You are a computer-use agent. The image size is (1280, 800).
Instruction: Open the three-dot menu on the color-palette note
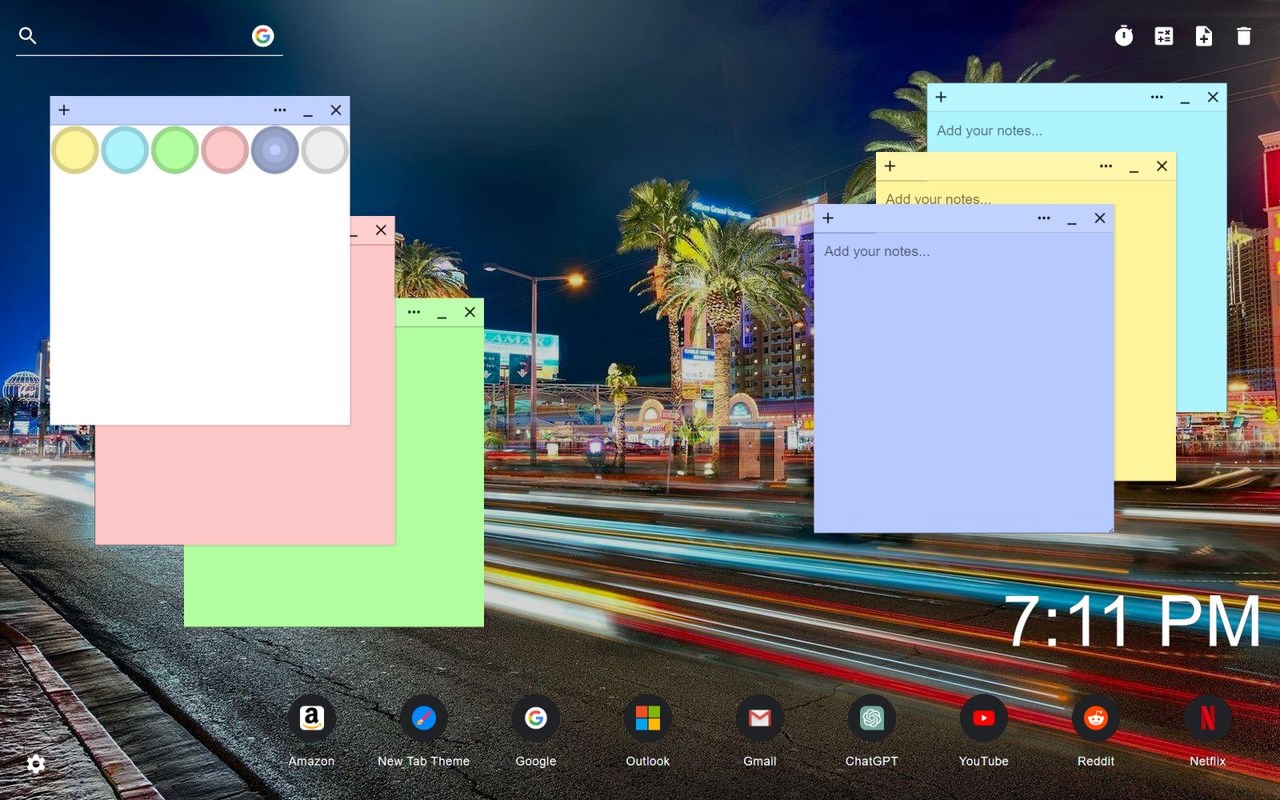pyautogui.click(x=280, y=110)
